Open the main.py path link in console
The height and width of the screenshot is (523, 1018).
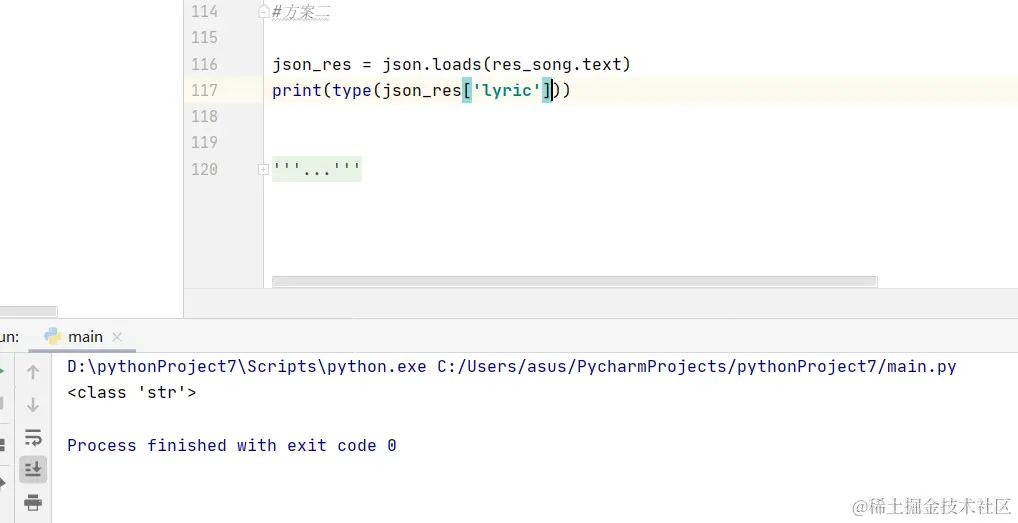click(x=697, y=367)
